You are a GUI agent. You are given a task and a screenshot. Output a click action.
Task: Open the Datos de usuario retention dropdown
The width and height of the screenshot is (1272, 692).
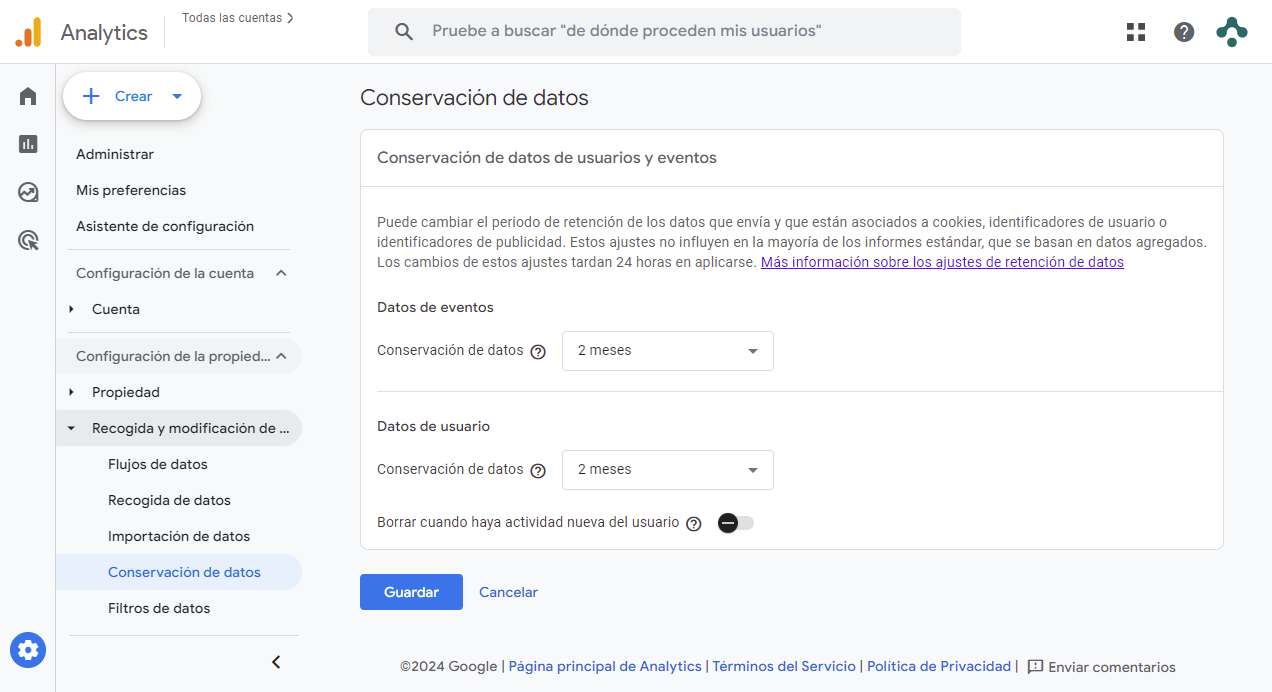point(667,469)
